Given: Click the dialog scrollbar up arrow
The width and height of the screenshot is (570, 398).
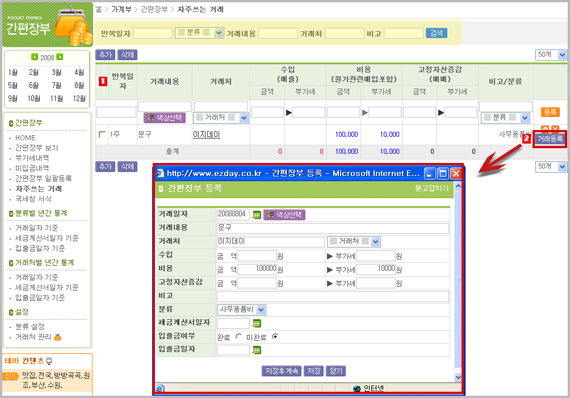Looking at the screenshot, I should point(458,186).
